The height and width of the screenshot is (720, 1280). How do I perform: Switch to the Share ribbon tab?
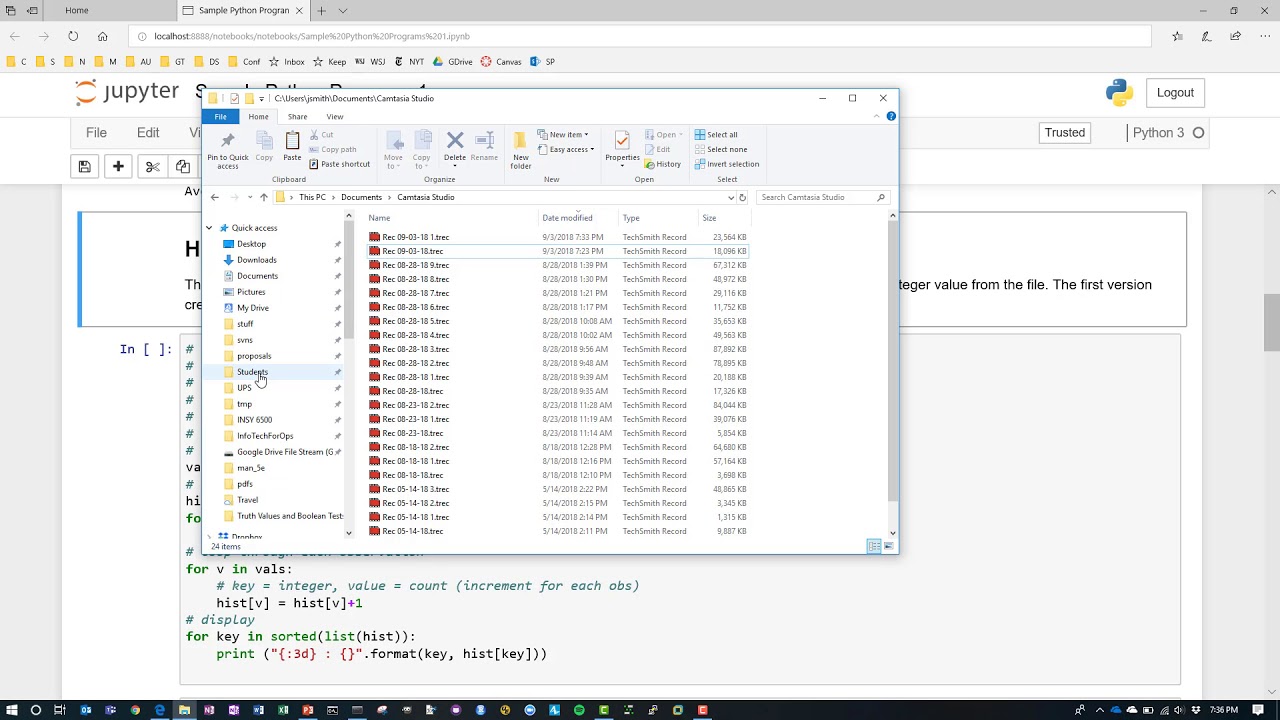[x=297, y=117]
